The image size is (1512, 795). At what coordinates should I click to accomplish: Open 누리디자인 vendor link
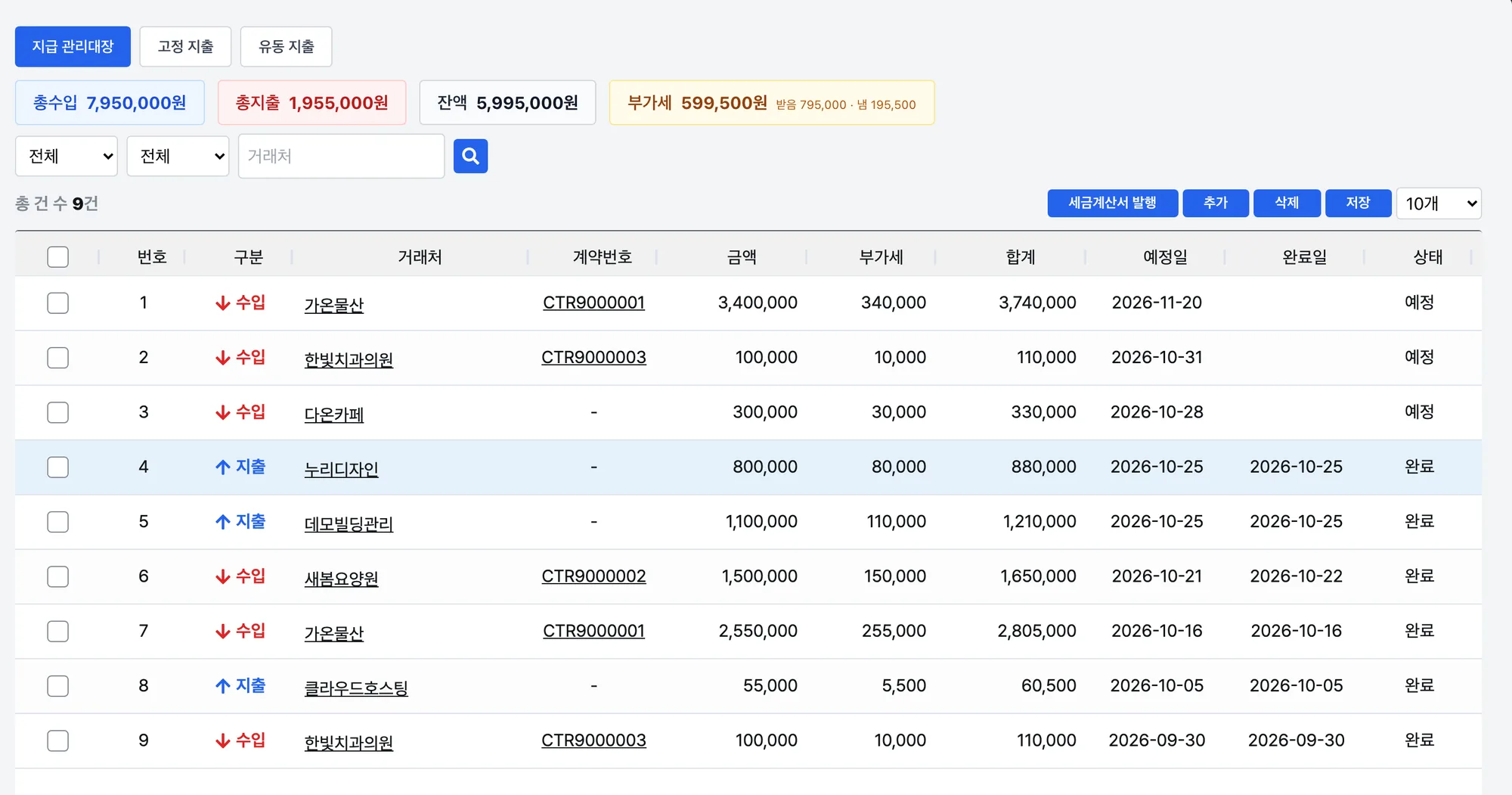(x=341, y=470)
